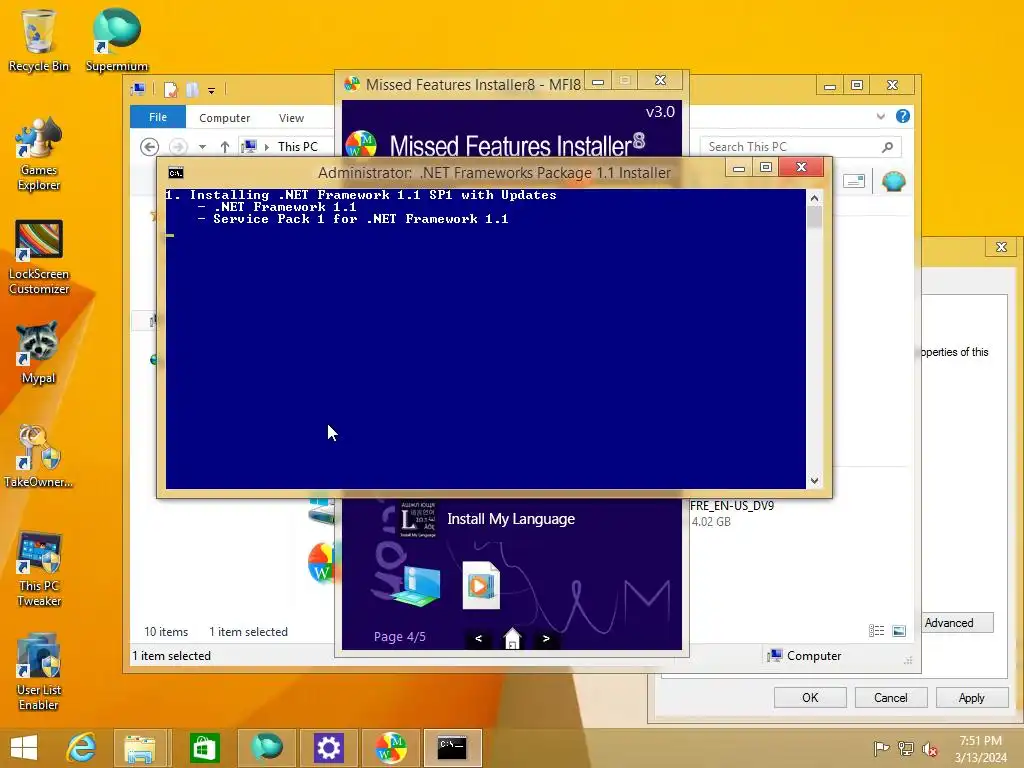Open Games Explorer desktop shortcut
The image size is (1024, 768).
tap(39, 155)
